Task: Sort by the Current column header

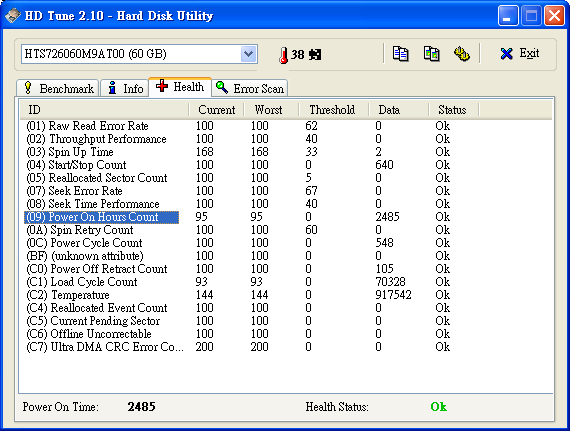Action: (x=217, y=110)
